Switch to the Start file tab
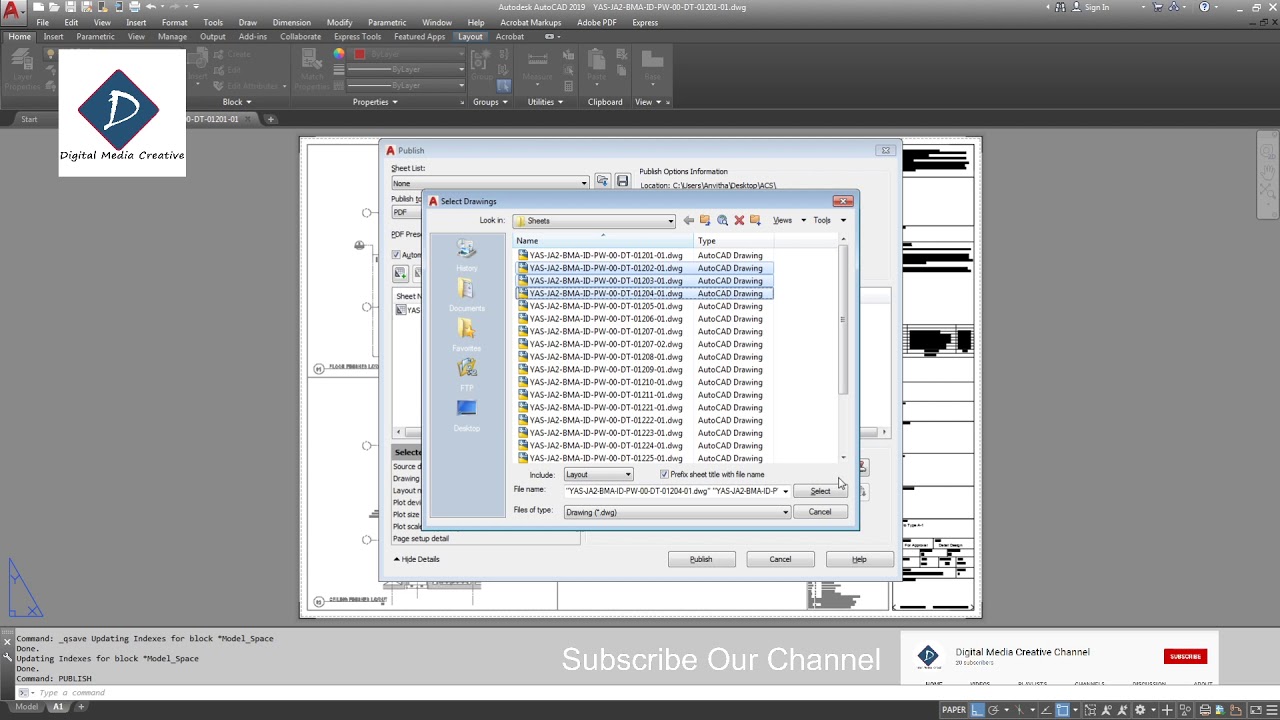1280x720 pixels. pos(29,119)
